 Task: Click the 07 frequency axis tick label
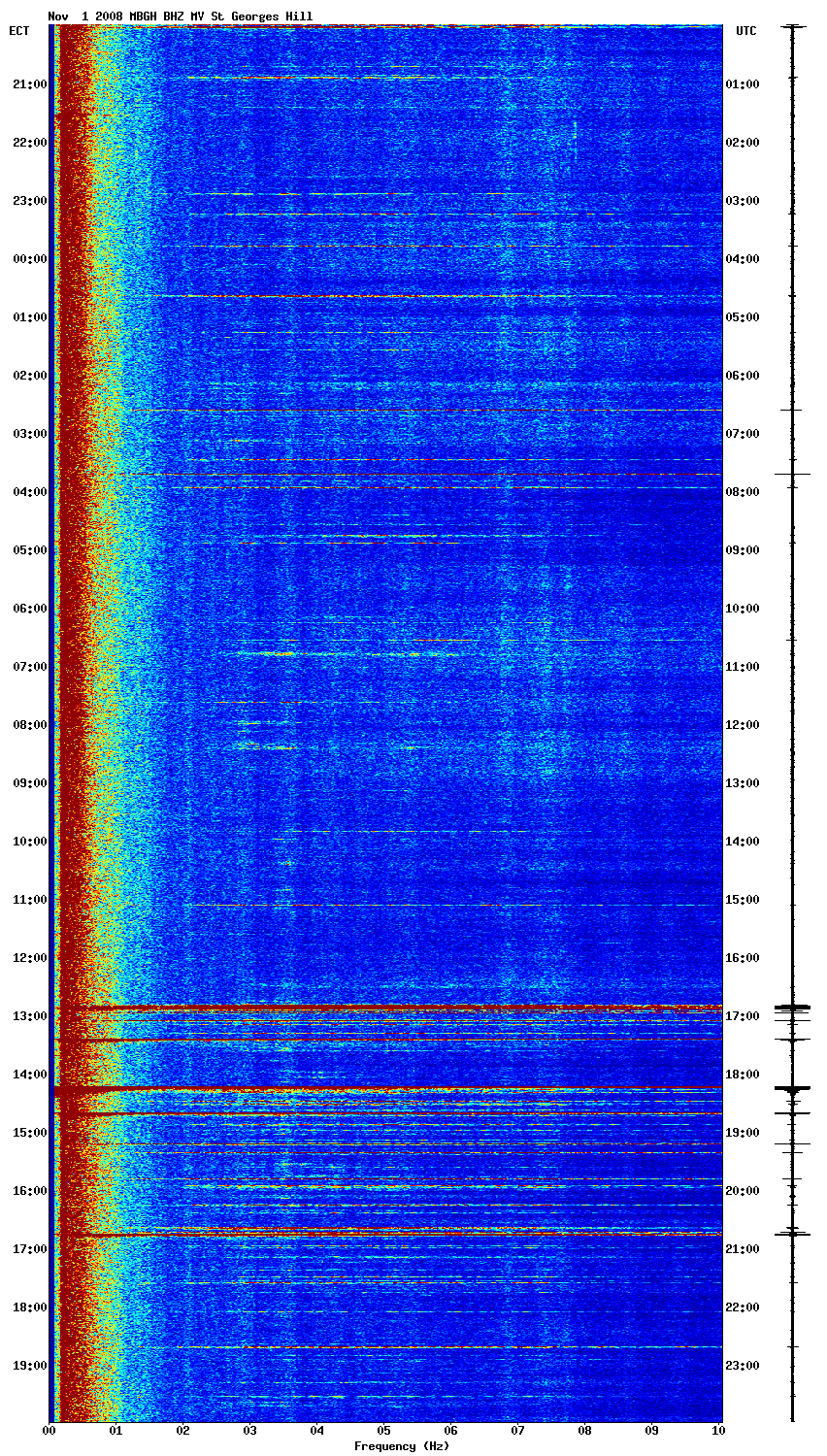518,1431
